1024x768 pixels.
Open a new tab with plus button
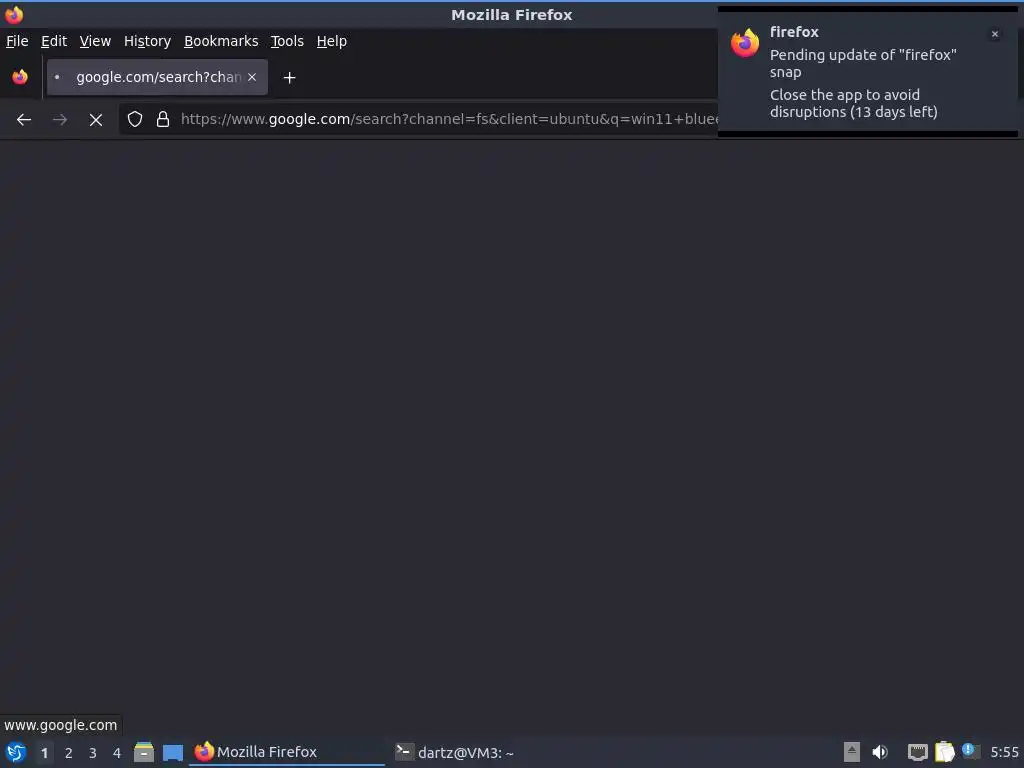tap(289, 78)
